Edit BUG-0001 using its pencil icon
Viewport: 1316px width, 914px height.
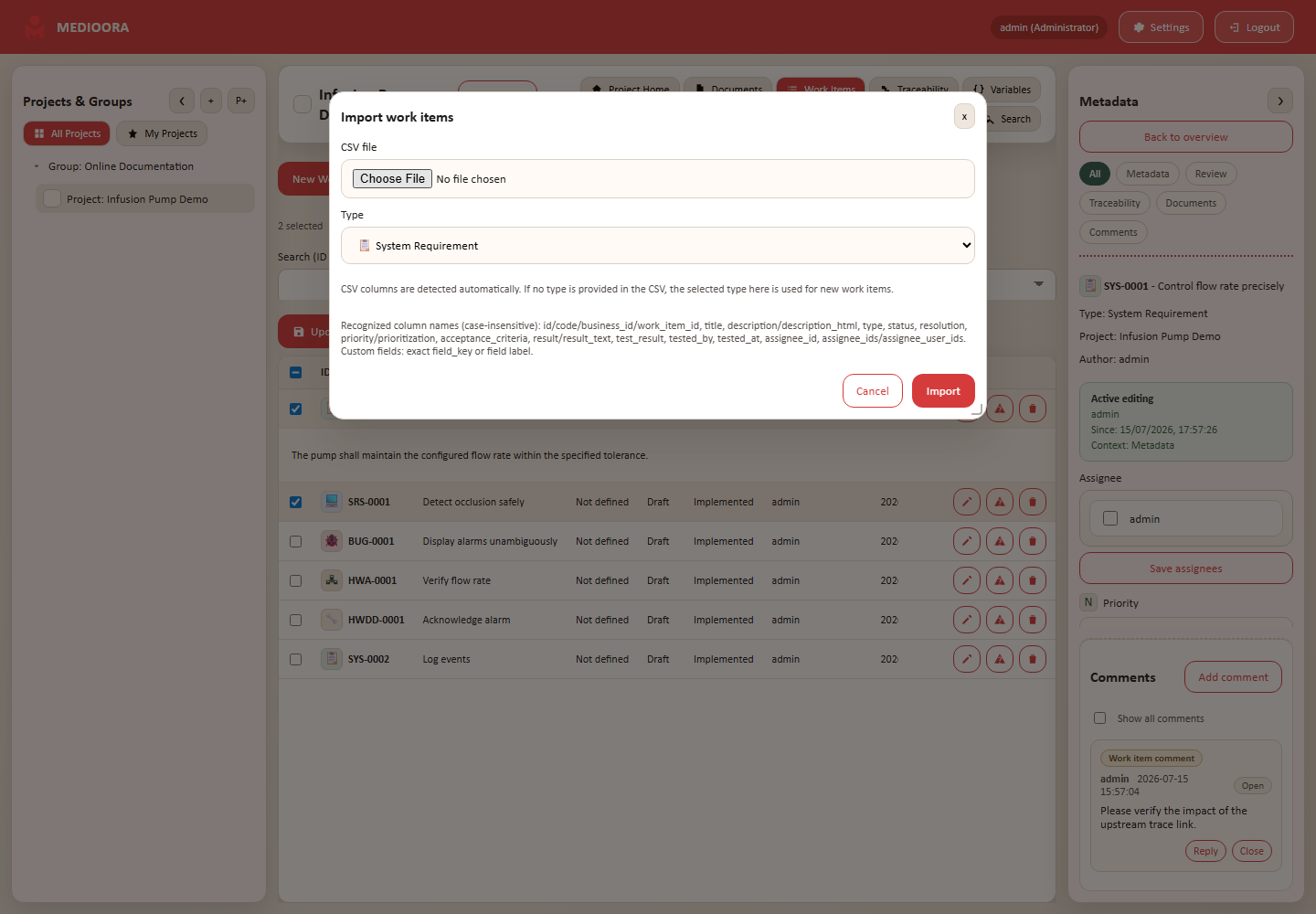[x=967, y=541]
